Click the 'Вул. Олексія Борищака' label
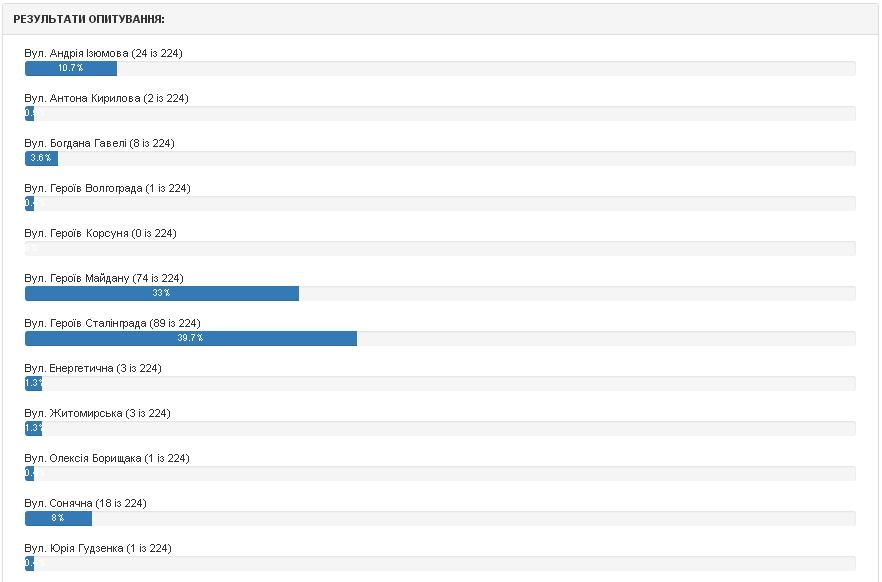Viewport: 882px width, 582px height. pyautogui.click(x=107, y=458)
